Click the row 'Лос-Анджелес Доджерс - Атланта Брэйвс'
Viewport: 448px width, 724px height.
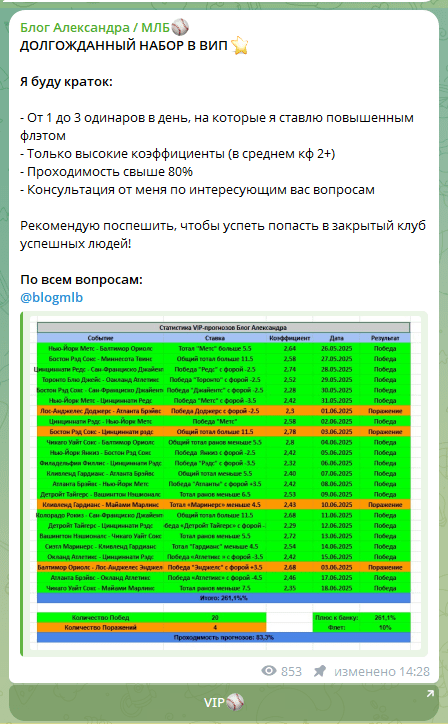pyautogui.click(x=224, y=411)
